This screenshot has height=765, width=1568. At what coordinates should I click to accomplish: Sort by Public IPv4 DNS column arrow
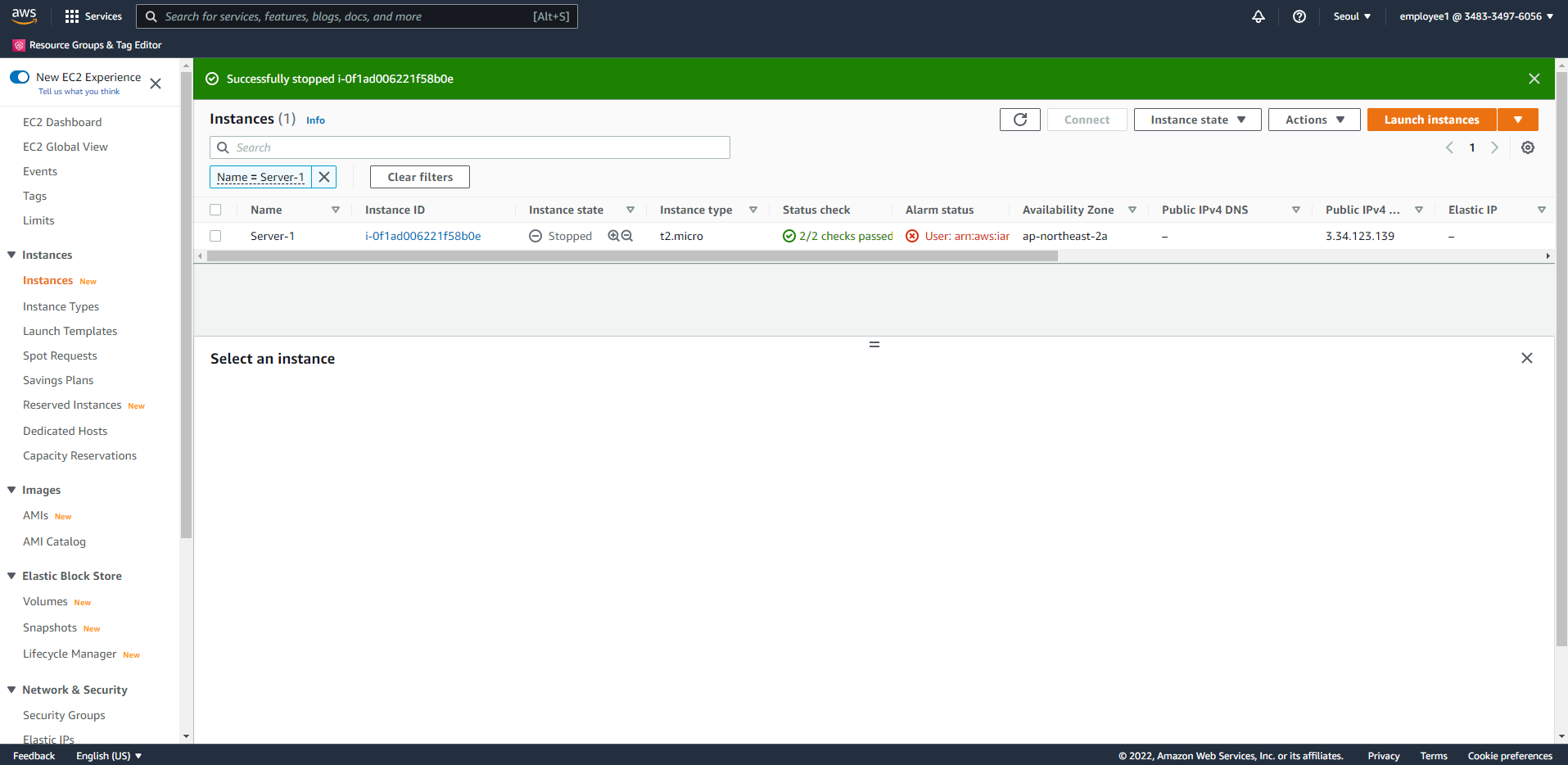(1296, 210)
